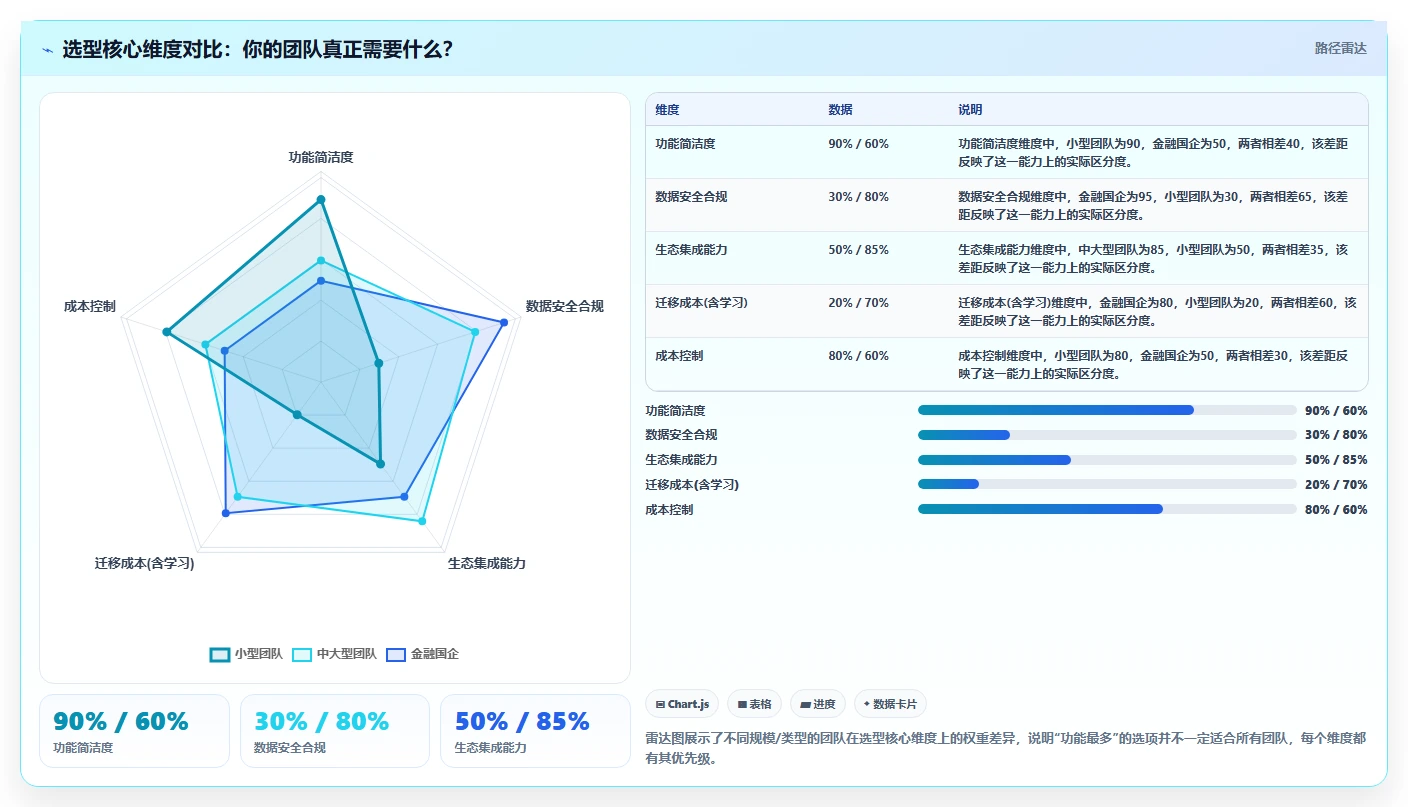Screen dimensions: 1408x807
Task: Click the 路径雷达 label in header
Action: (1340, 48)
